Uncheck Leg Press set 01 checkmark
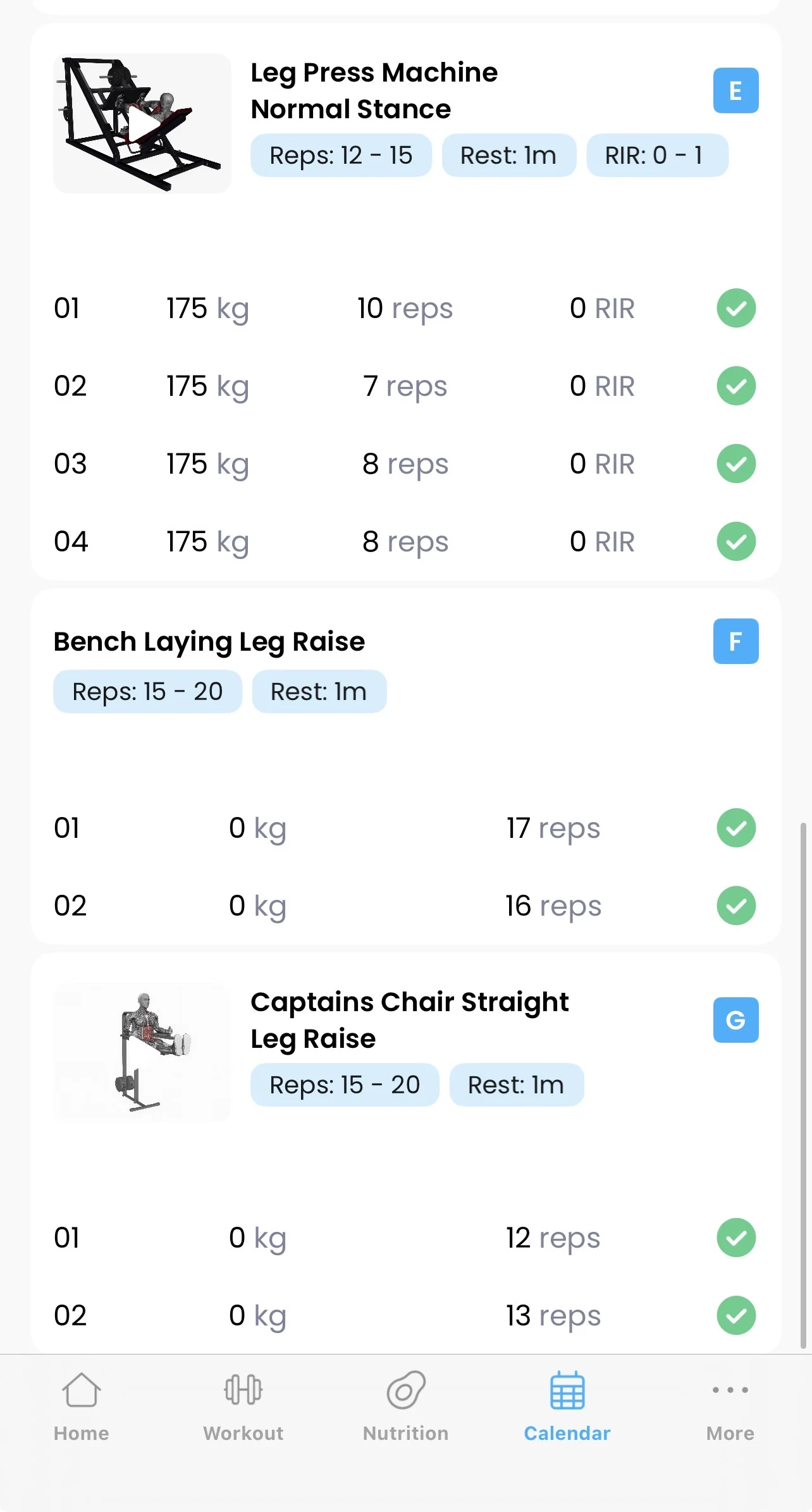This screenshot has height=1512, width=812. tap(736, 309)
